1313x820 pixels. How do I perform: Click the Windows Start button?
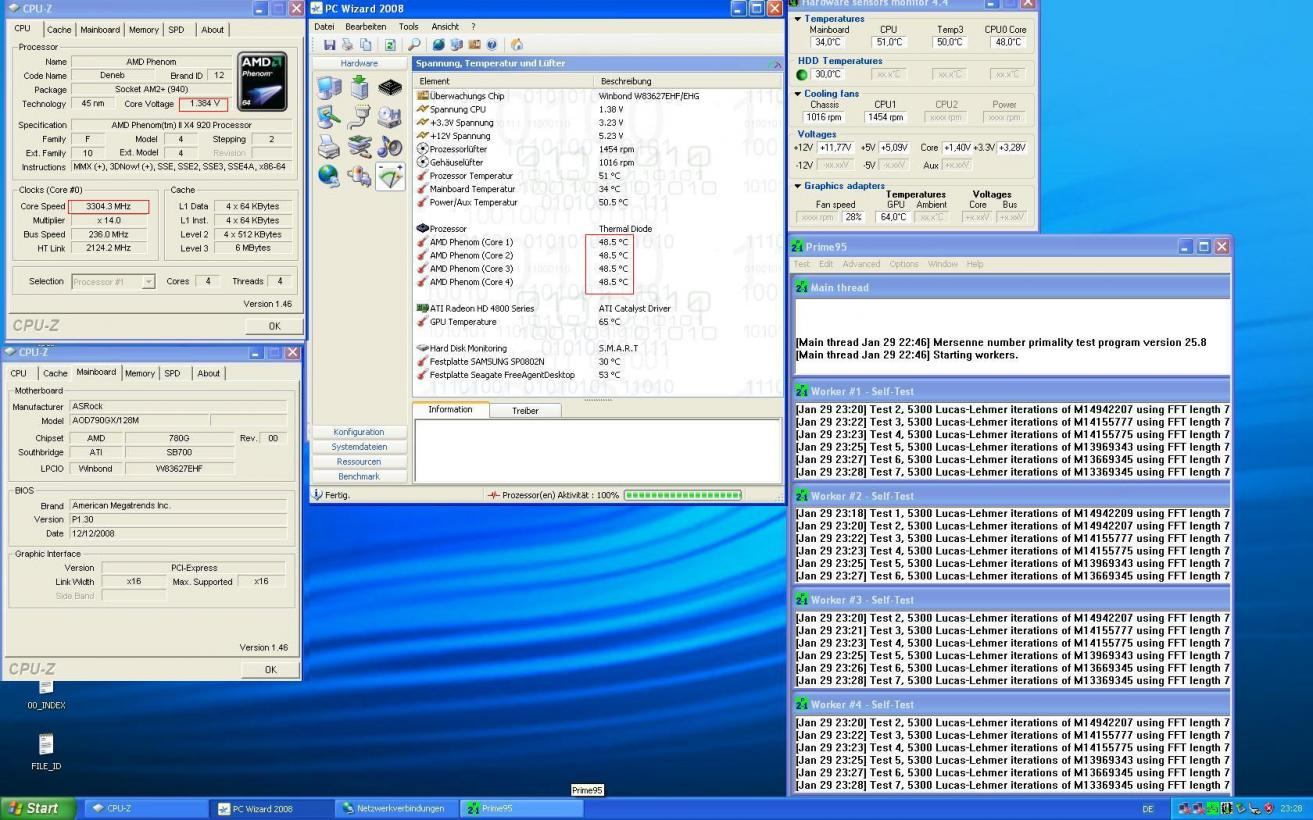(38, 808)
